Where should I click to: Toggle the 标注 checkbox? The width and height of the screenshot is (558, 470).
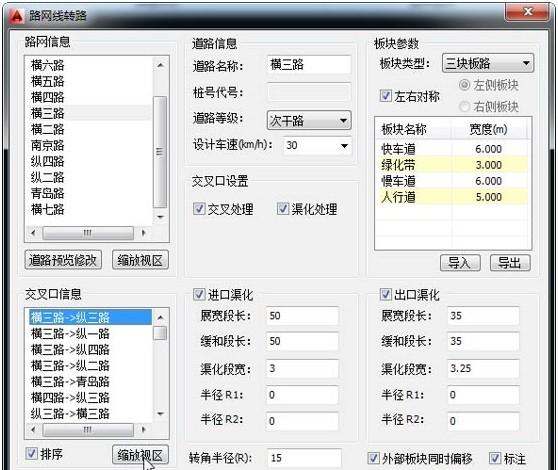click(x=495, y=458)
